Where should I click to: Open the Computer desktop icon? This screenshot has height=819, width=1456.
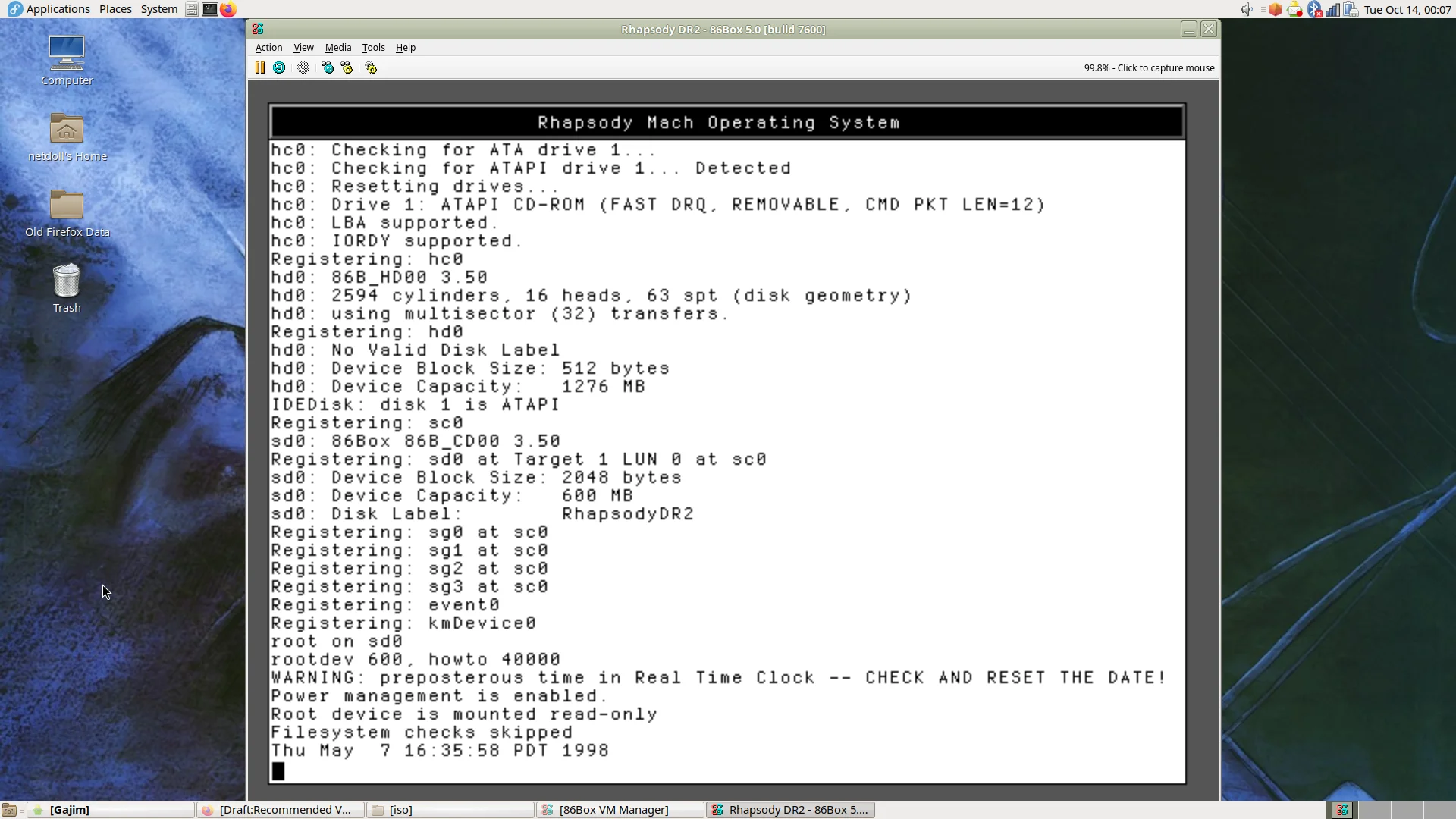67,61
